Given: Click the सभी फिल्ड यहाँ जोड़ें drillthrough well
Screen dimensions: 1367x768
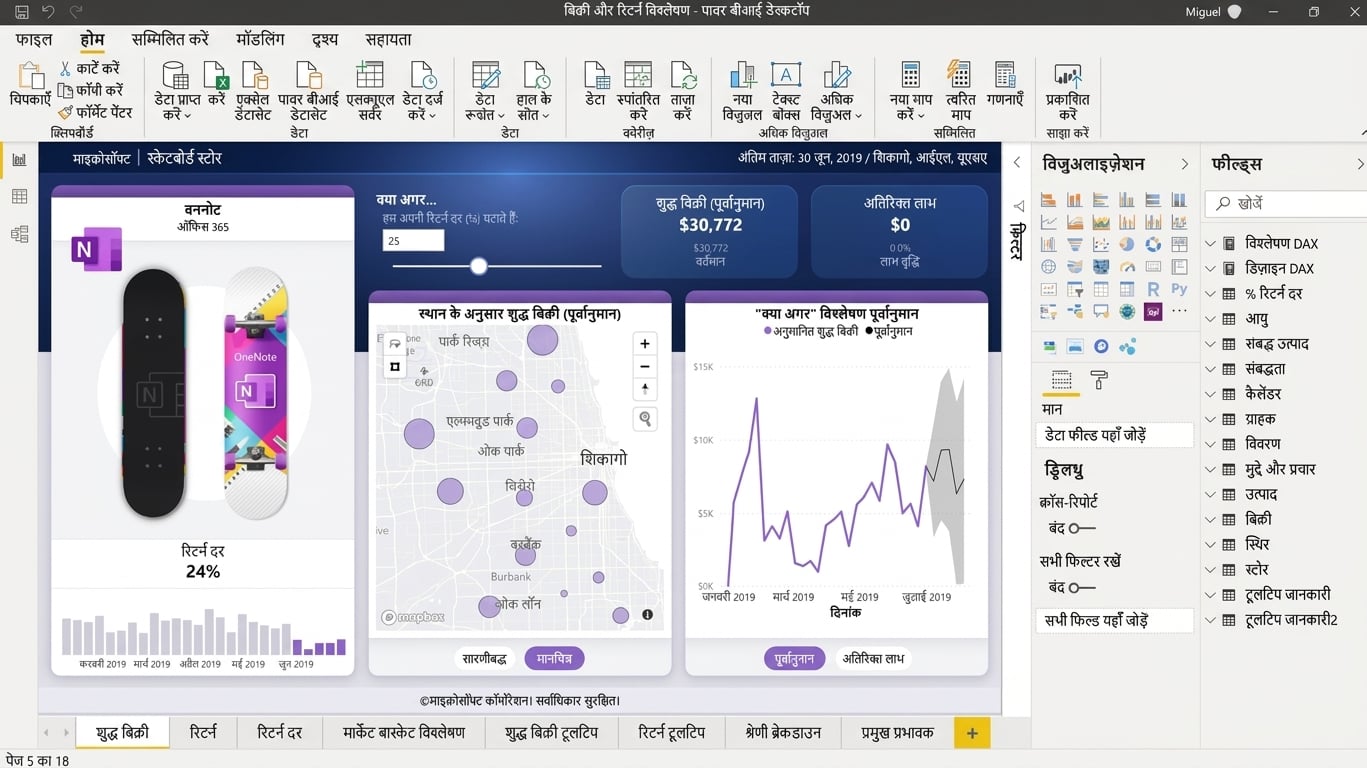Looking at the screenshot, I should pos(1115,620).
